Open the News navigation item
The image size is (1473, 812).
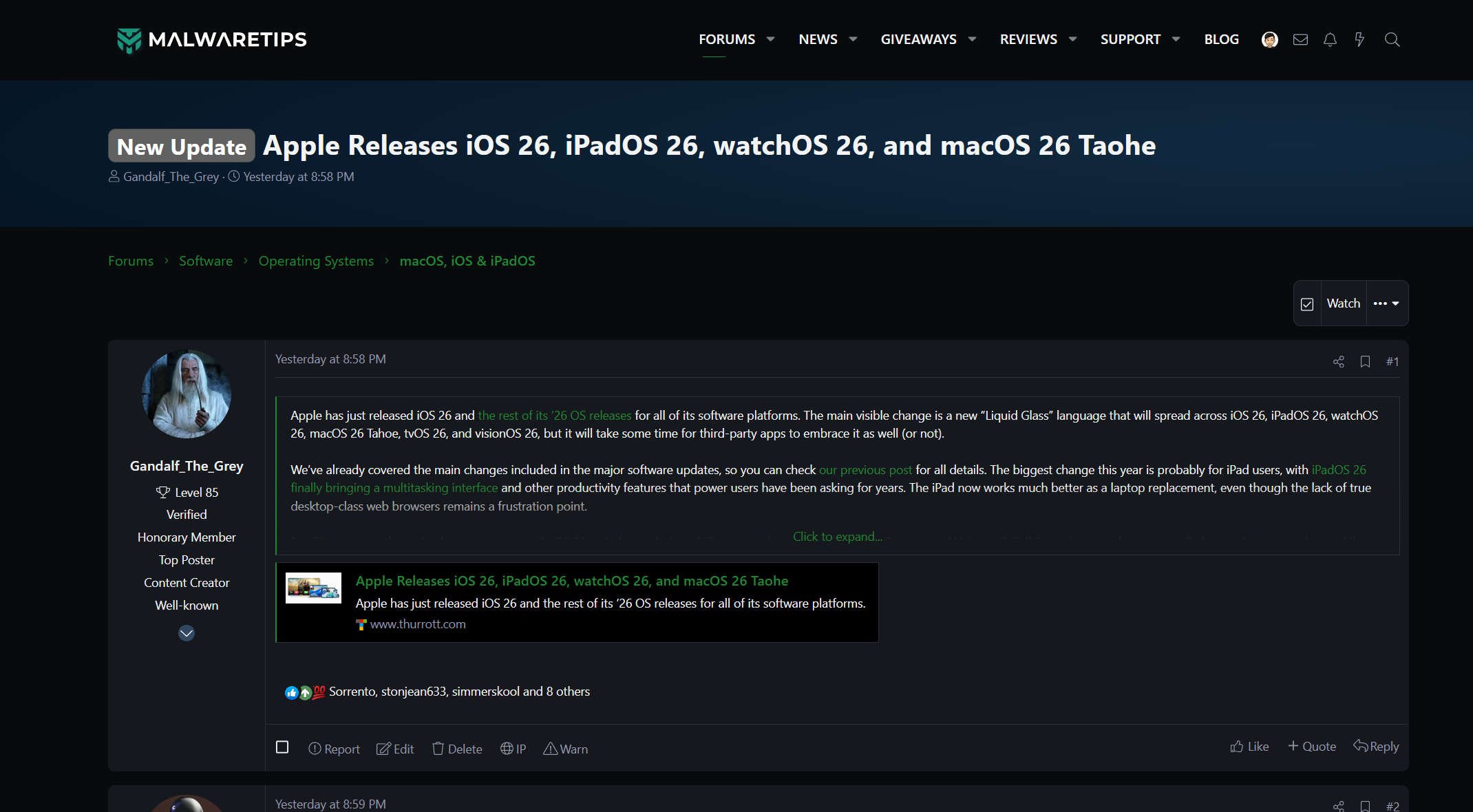coord(818,39)
